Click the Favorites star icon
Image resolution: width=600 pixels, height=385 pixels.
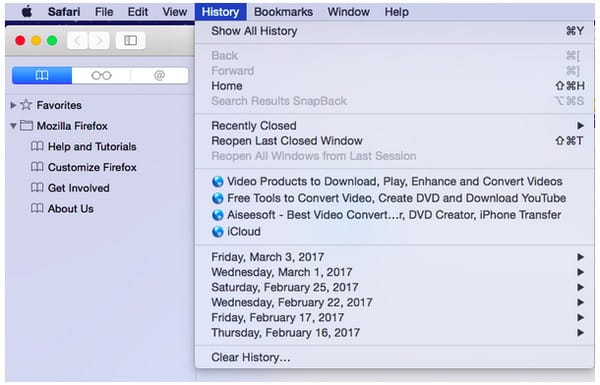tap(26, 104)
